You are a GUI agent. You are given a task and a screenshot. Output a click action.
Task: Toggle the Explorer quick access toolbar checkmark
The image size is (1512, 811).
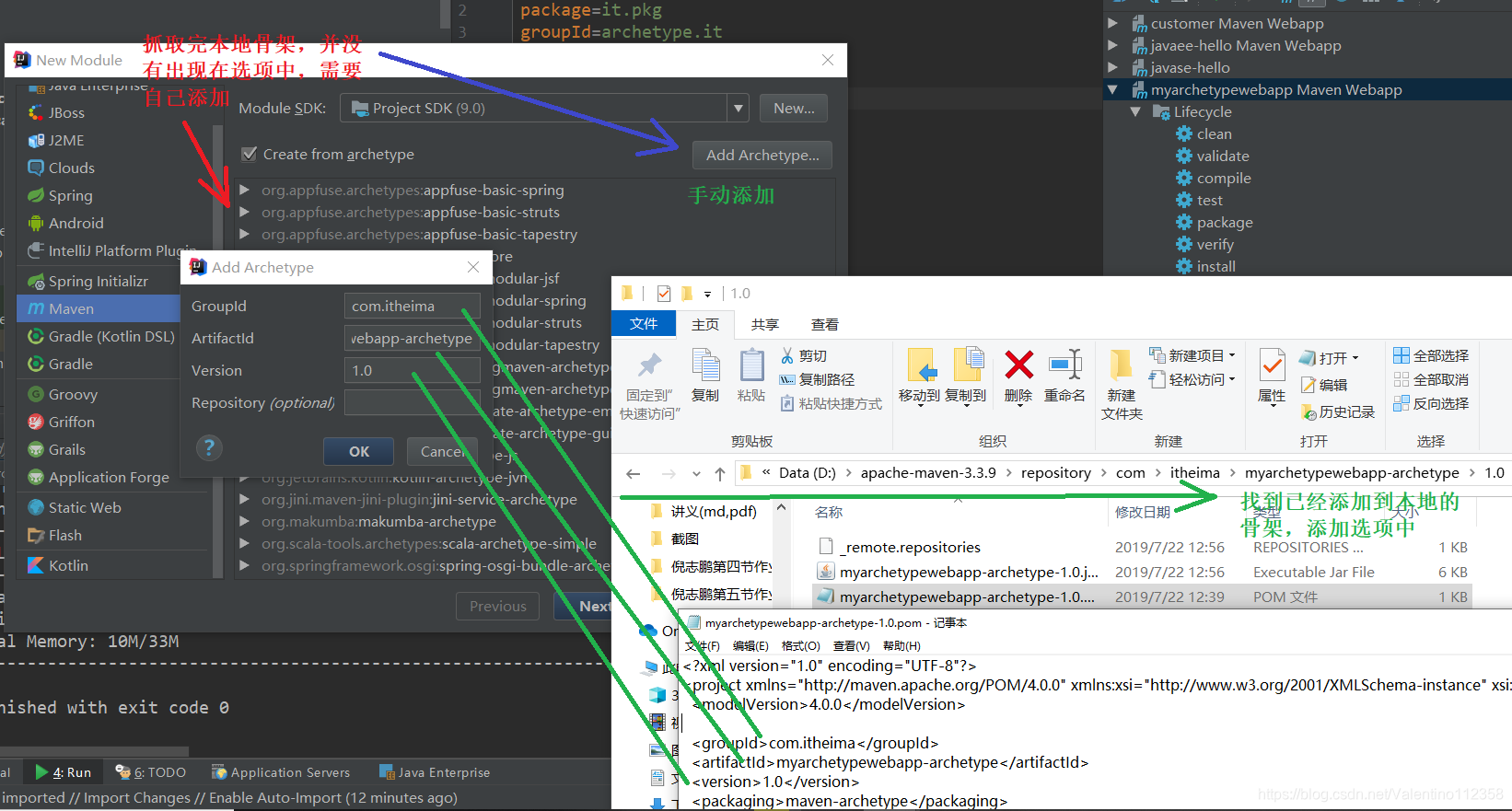664,294
